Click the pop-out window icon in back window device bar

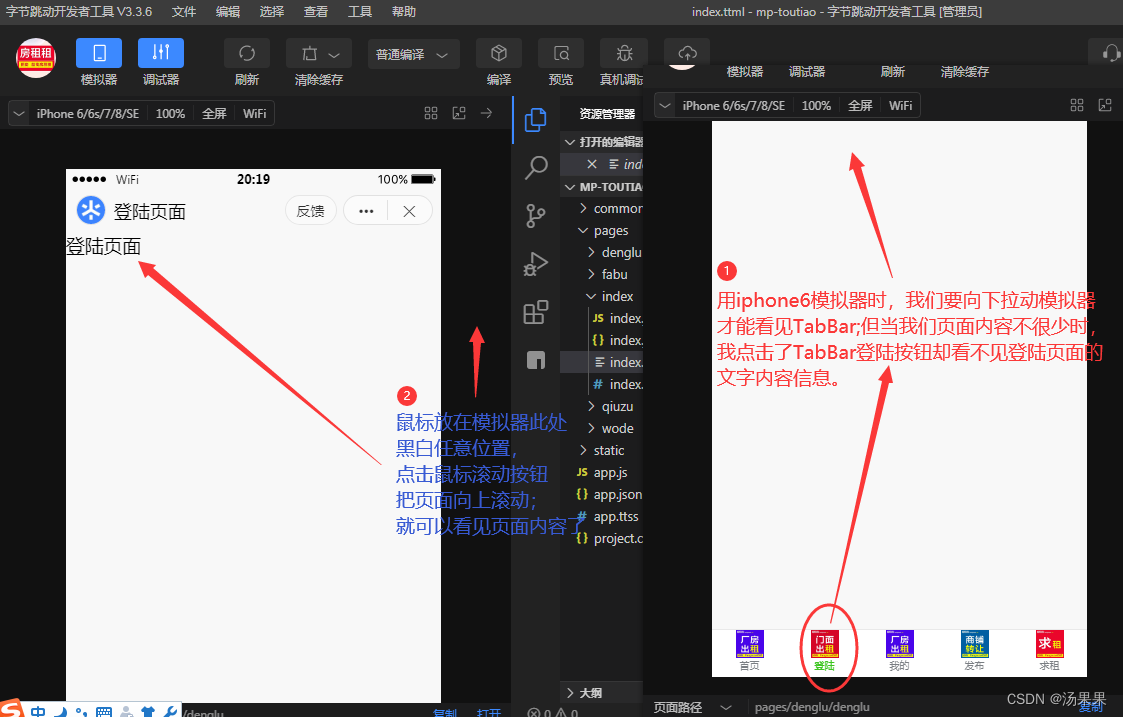(458, 113)
